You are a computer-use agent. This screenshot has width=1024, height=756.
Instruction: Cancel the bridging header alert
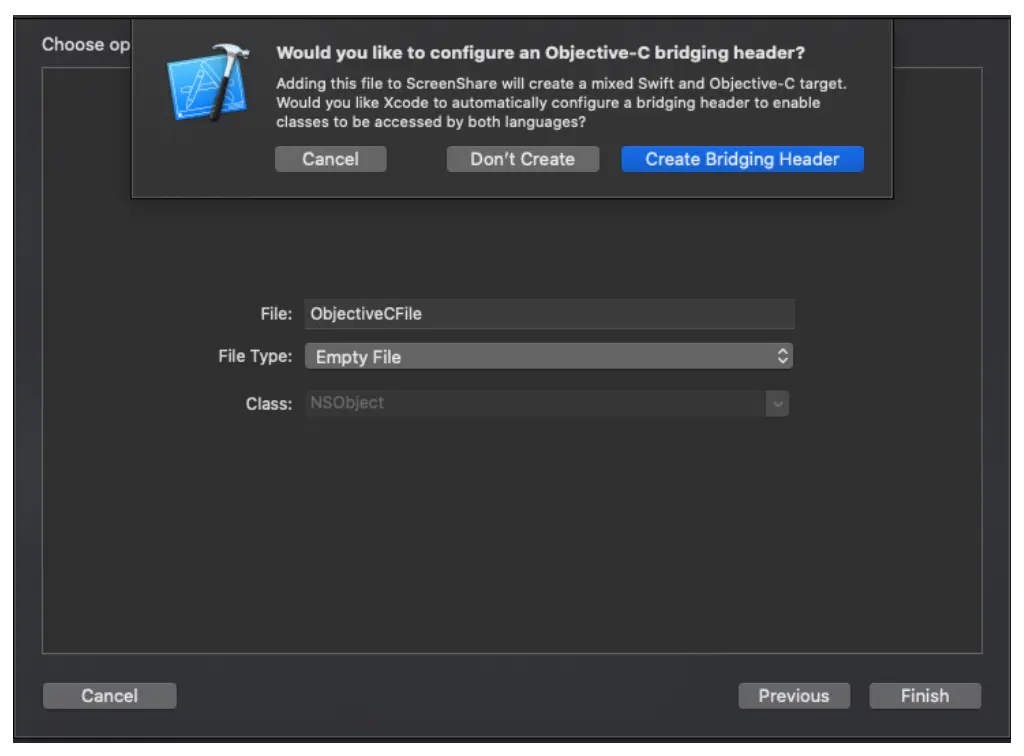coord(331,158)
